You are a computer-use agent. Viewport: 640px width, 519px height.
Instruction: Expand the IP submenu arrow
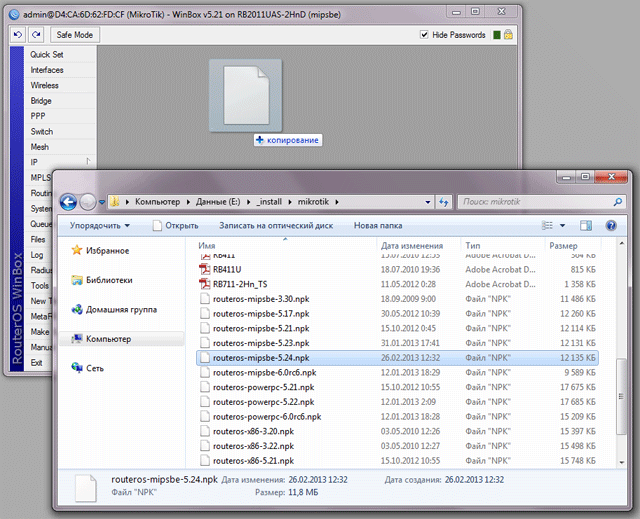(88, 162)
